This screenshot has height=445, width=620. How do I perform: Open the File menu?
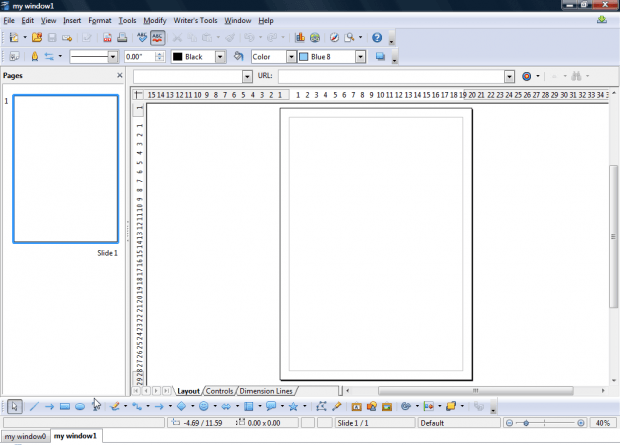9,21
